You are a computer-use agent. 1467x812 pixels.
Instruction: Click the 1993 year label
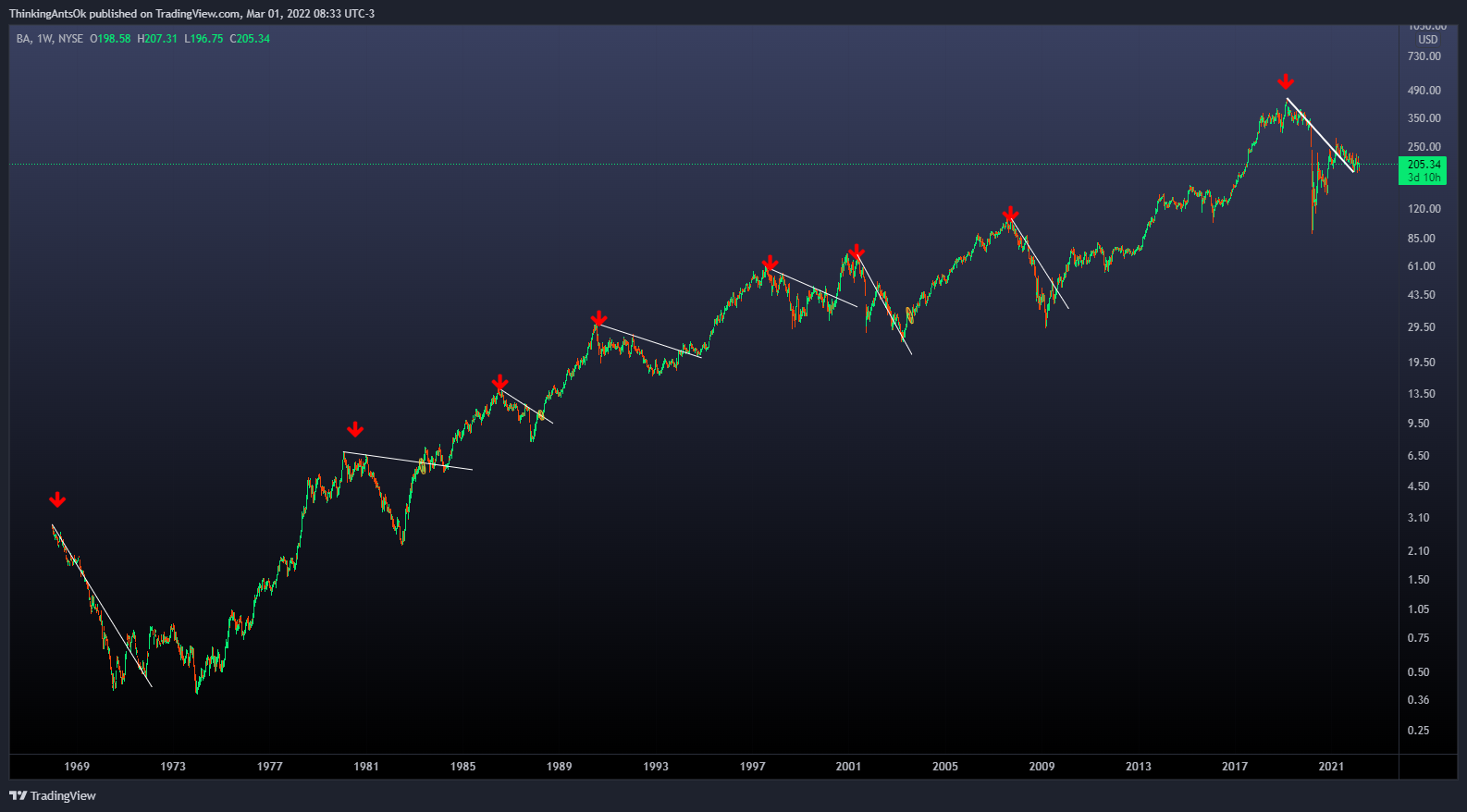coord(656,767)
